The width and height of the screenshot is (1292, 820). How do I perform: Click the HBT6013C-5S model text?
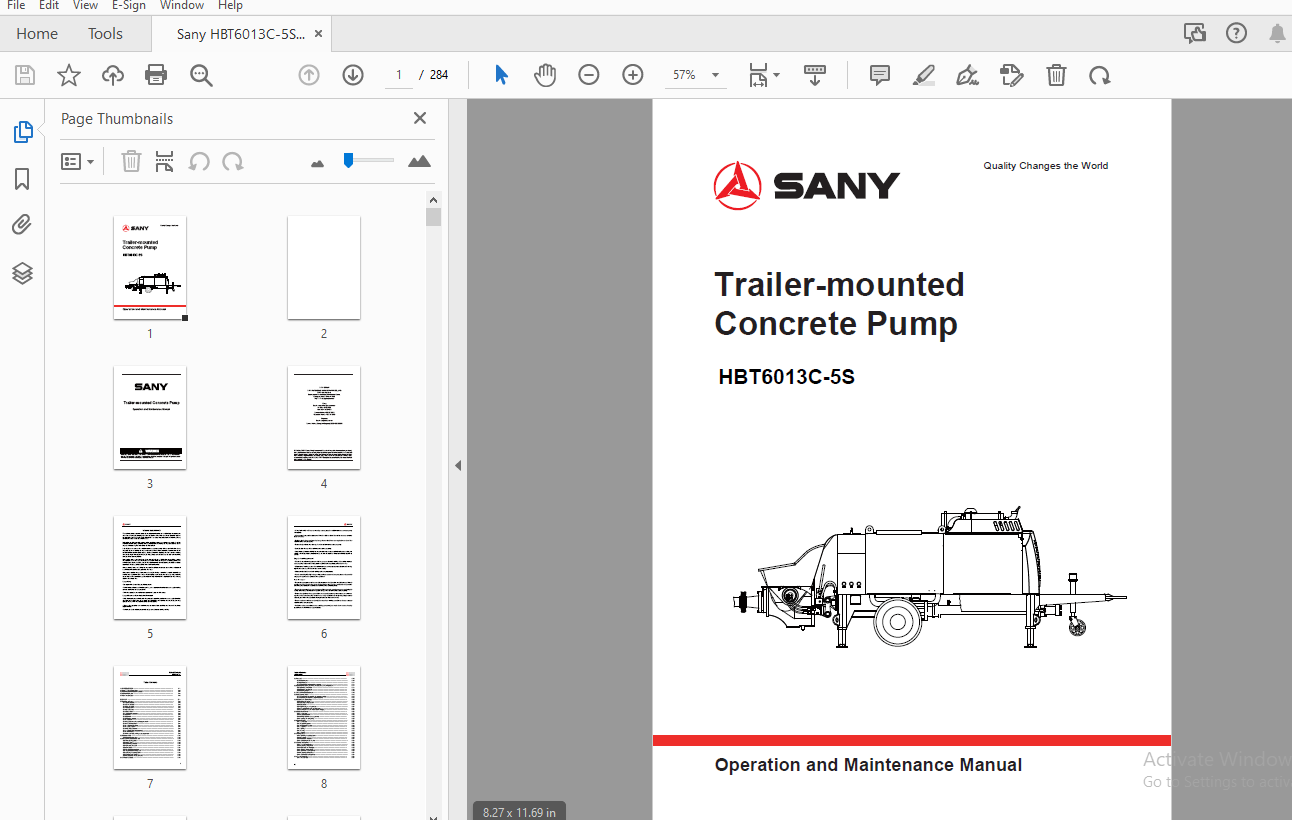pyautogui.click(x=786, y=378)
